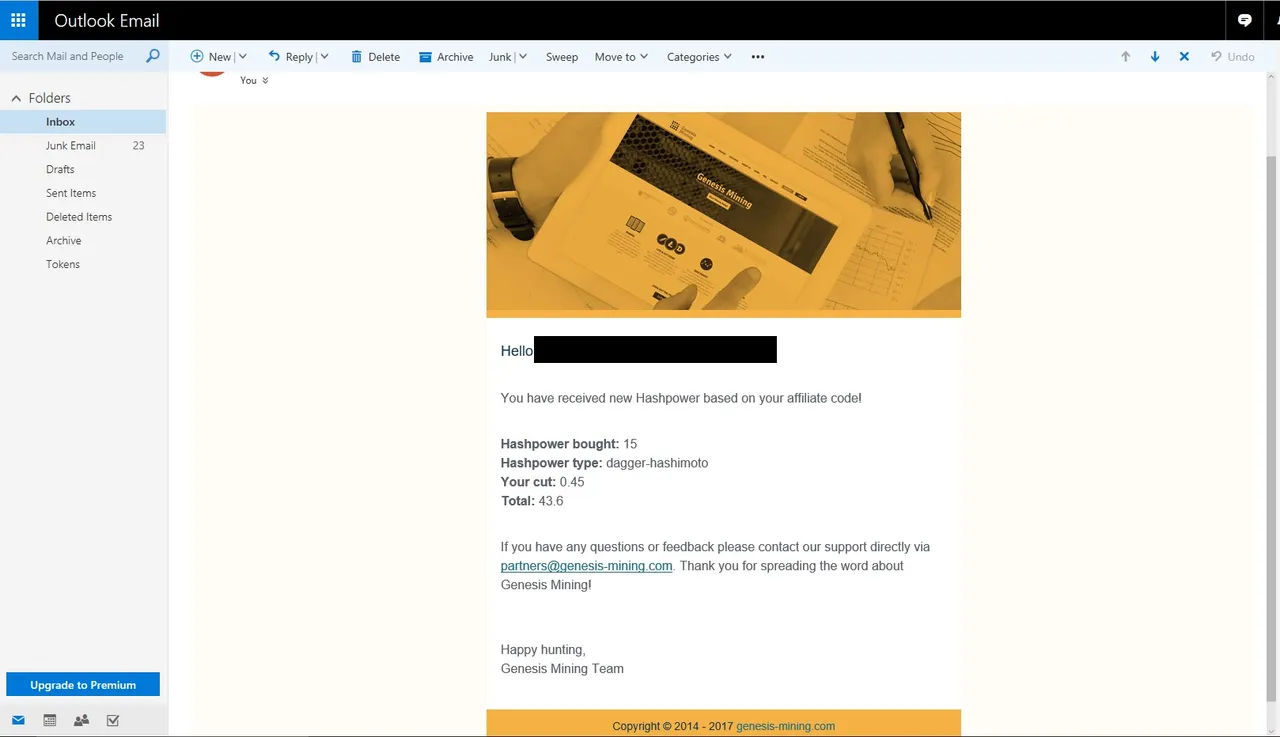1280x737 pixels.
Task: Open the genesis-mining.com footer link
Action: coord(785,726)
